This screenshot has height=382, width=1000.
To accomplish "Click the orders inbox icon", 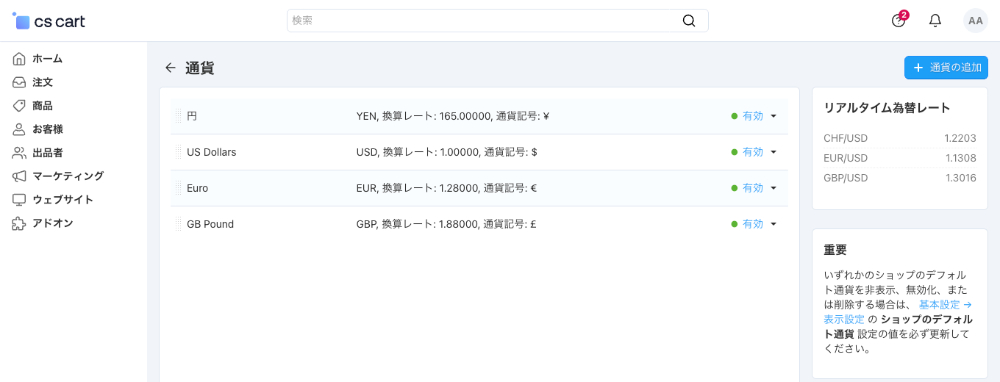I will (19, 82).
